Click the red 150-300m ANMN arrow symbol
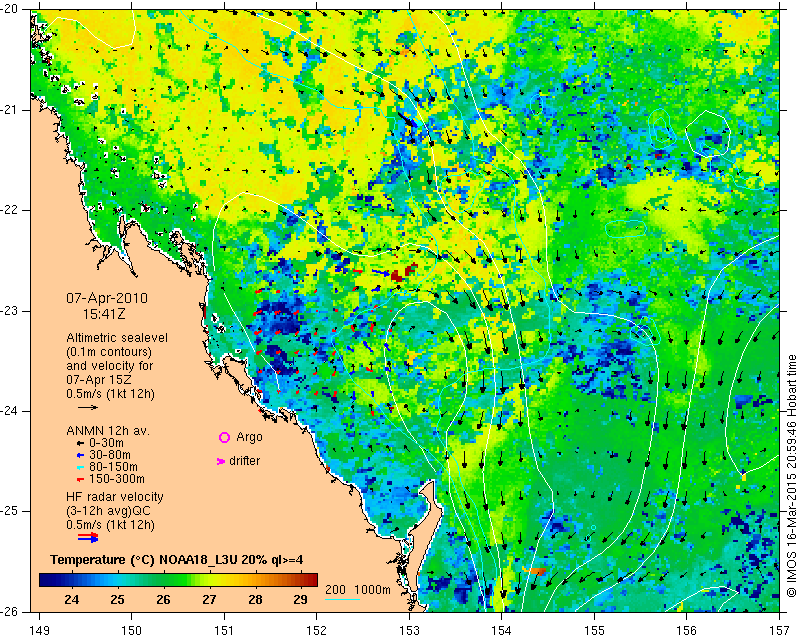Viewport: 800px width, 640px height. point(80,479)
